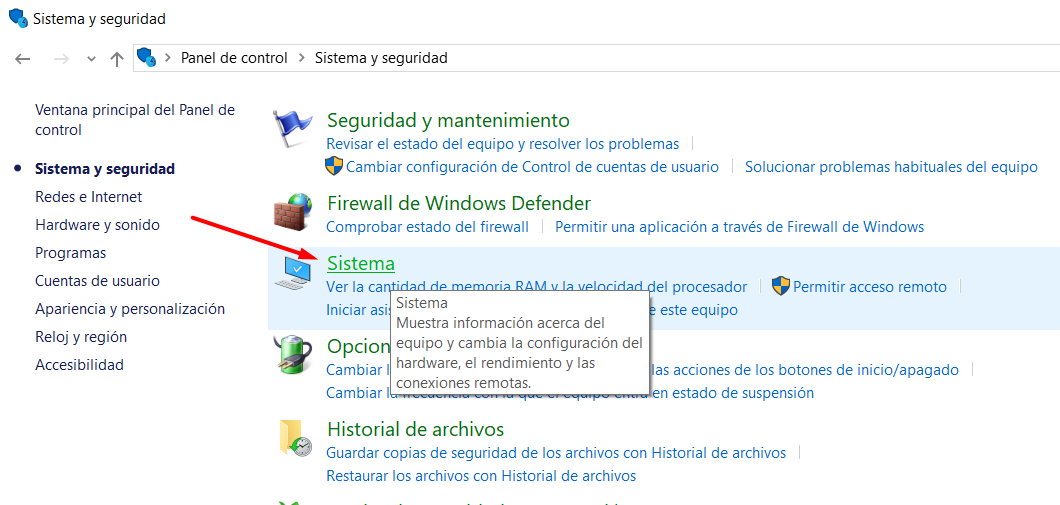Click the Sistema computer icon
The width and height of the screenshot is (1060, 505).
293,273
